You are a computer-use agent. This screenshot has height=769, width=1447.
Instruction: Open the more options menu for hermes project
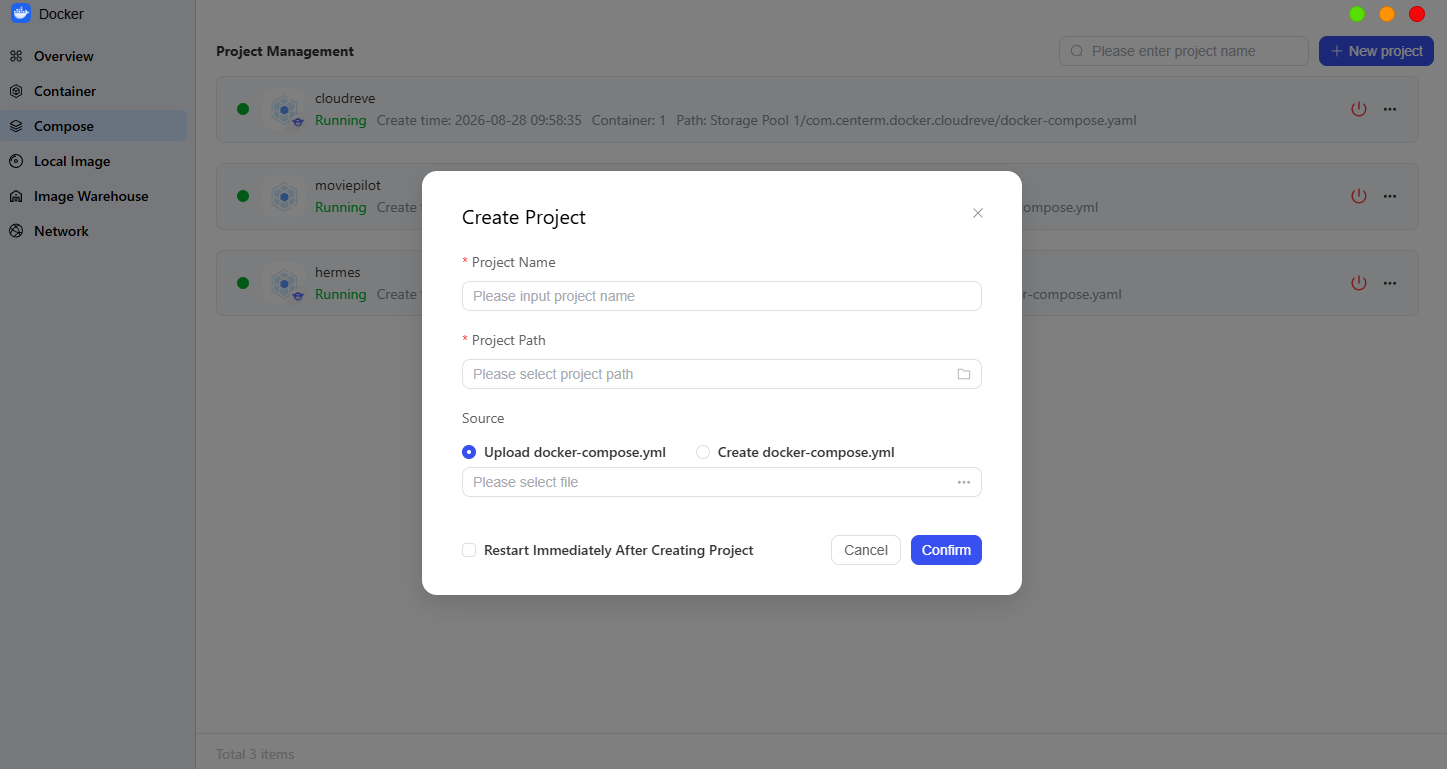pos(1390,283)
